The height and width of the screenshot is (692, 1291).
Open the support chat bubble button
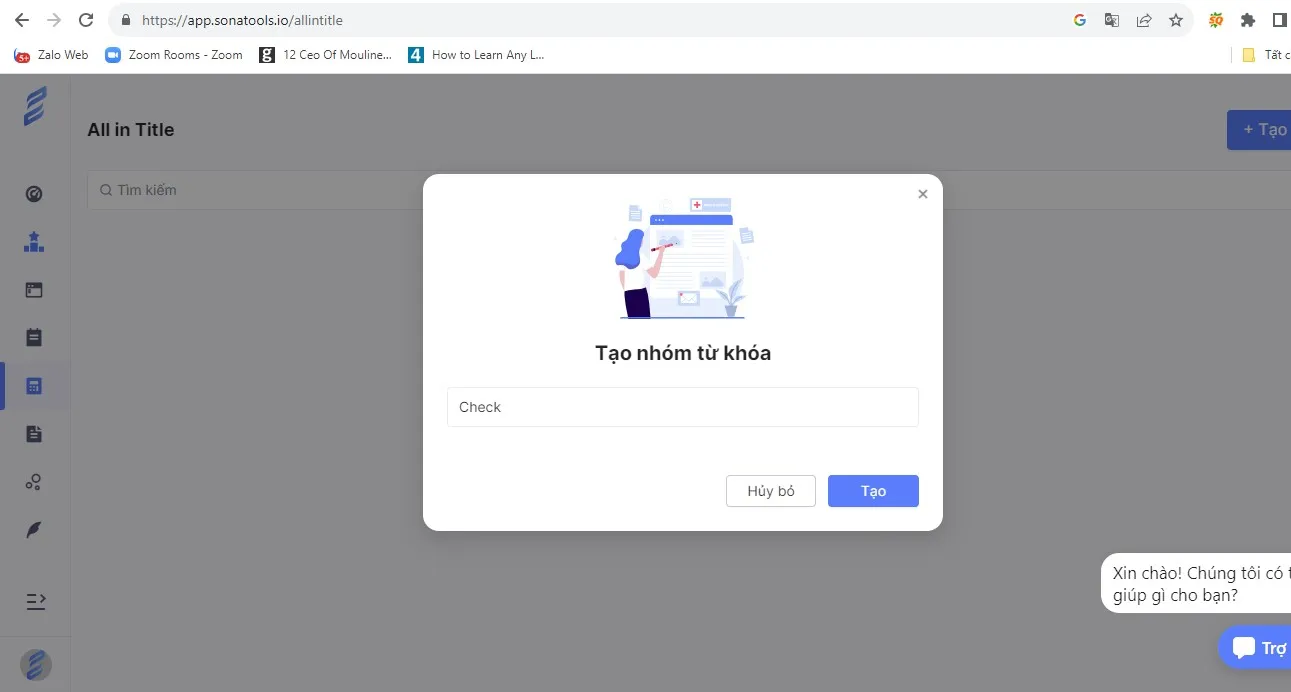point(1257,647)
